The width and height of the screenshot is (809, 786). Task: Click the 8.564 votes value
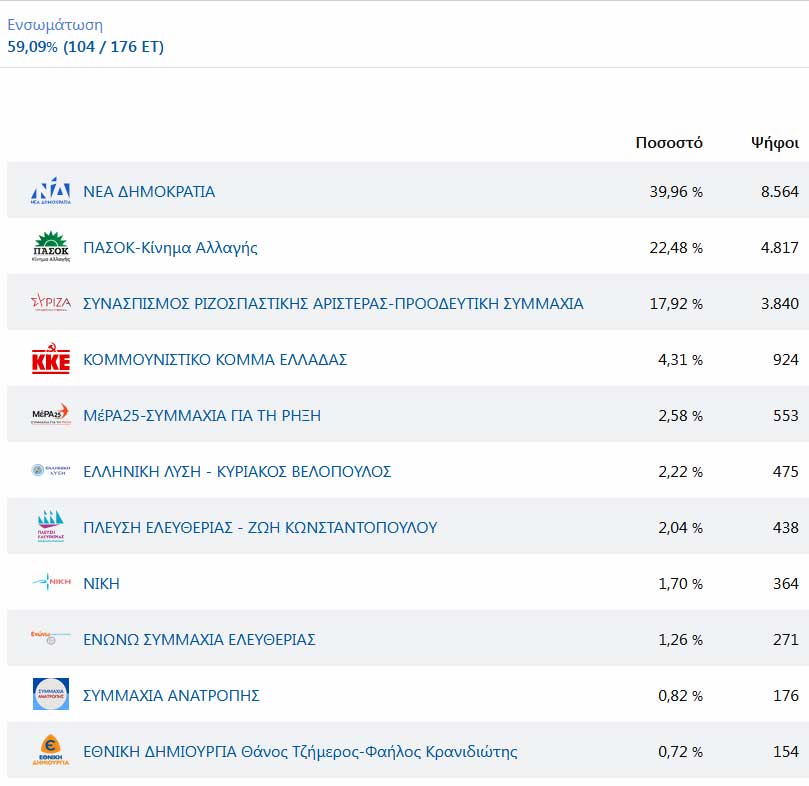pos(780,192)
